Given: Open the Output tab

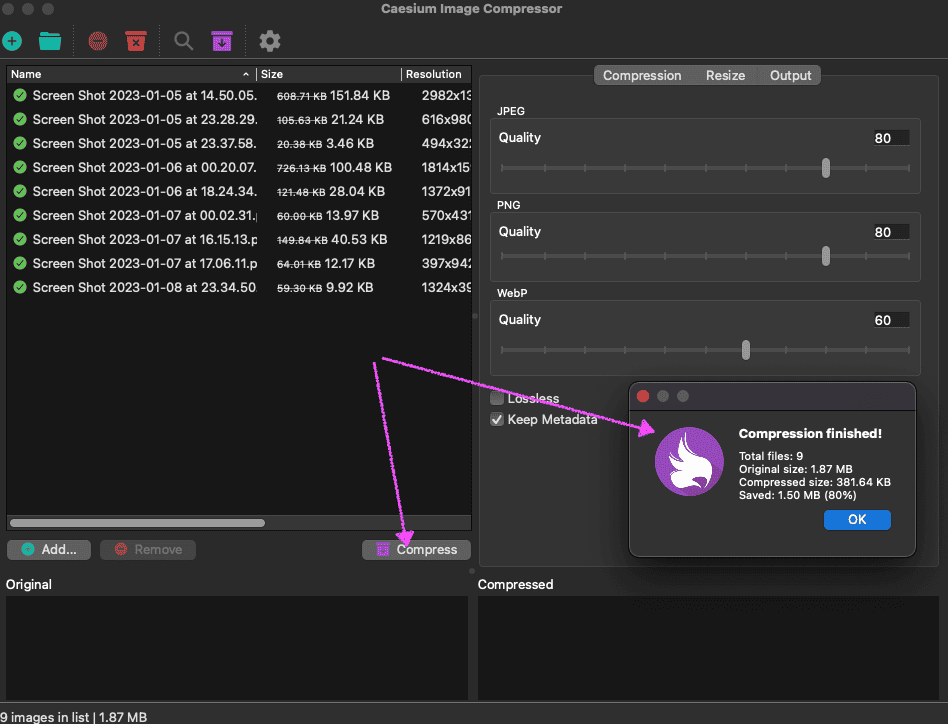Looking at the screenshot, I should [790, 75].
